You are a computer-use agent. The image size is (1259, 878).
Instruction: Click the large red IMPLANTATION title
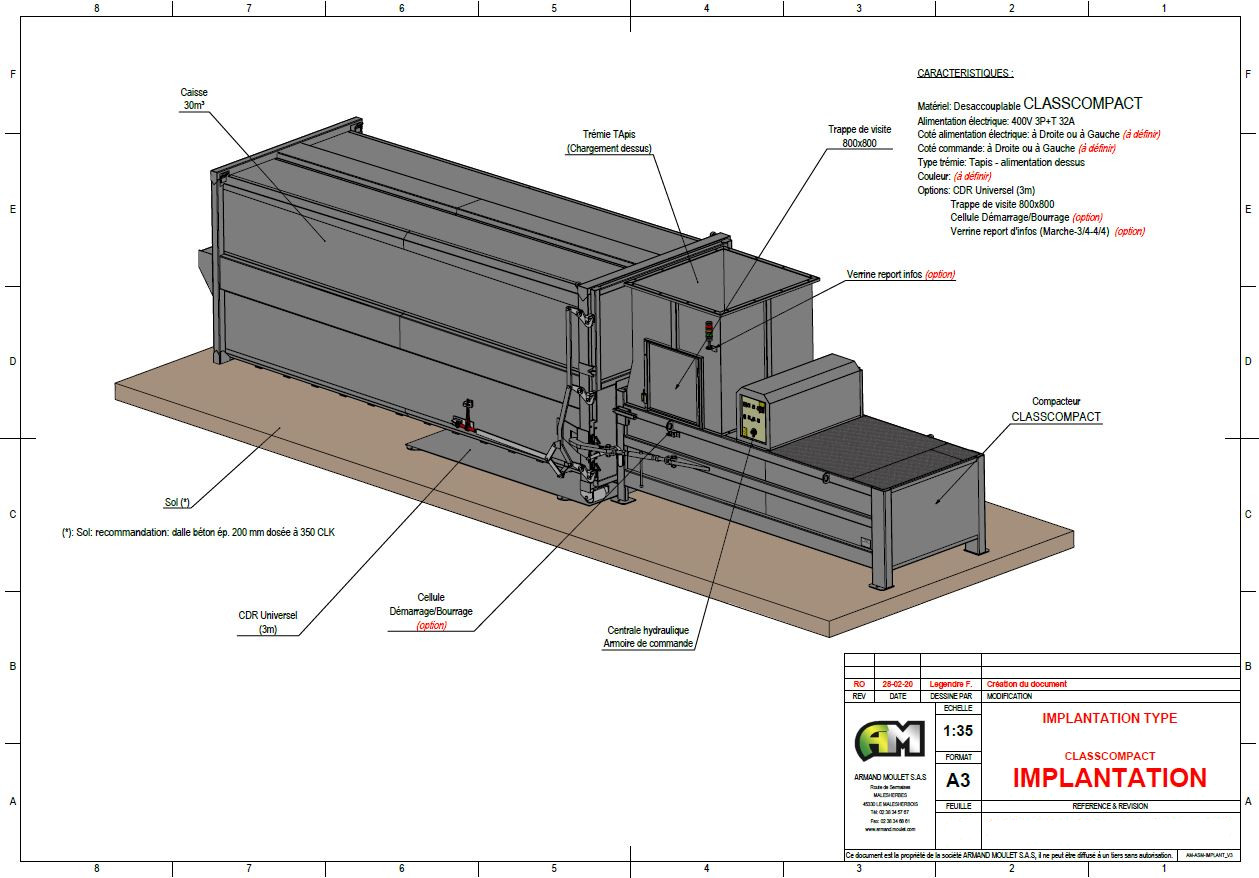(x=1109, y=778)
